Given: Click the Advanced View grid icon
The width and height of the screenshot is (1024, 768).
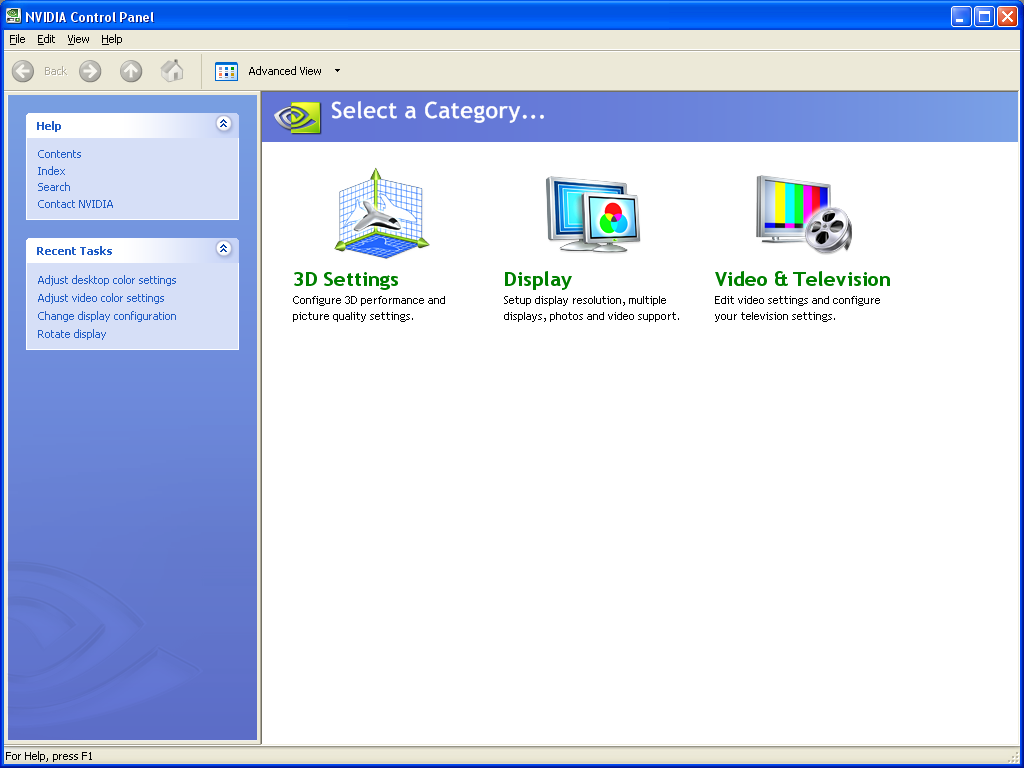Looking at the screenshot, I should (227, 71).
